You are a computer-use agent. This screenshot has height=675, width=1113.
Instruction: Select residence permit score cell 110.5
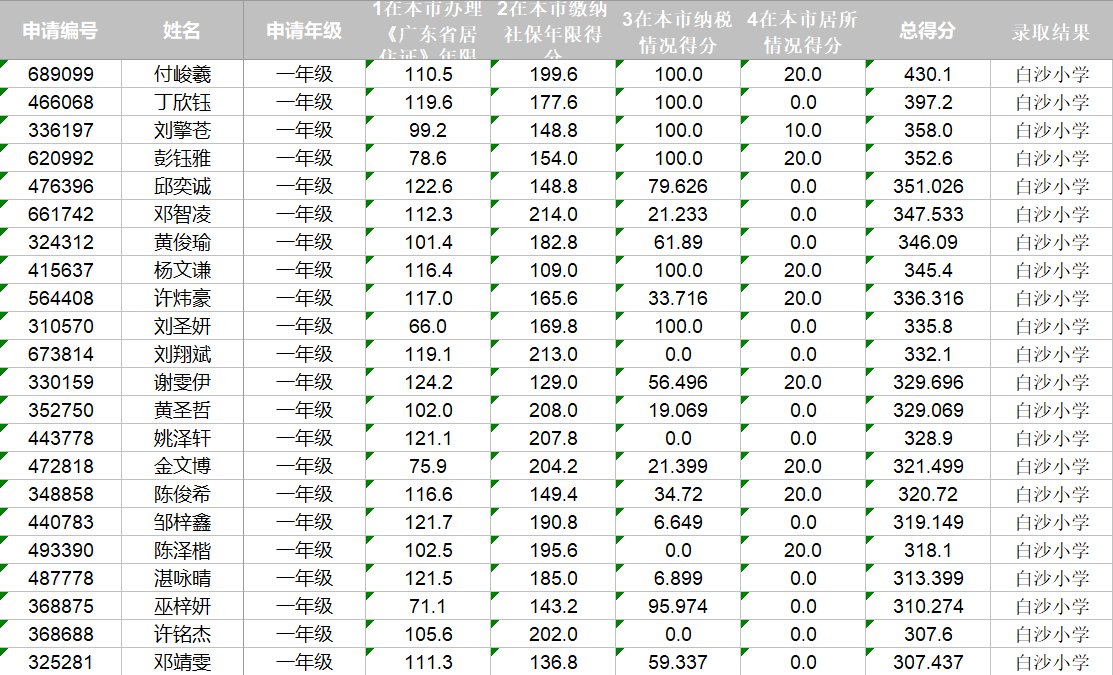pos(428,74)
